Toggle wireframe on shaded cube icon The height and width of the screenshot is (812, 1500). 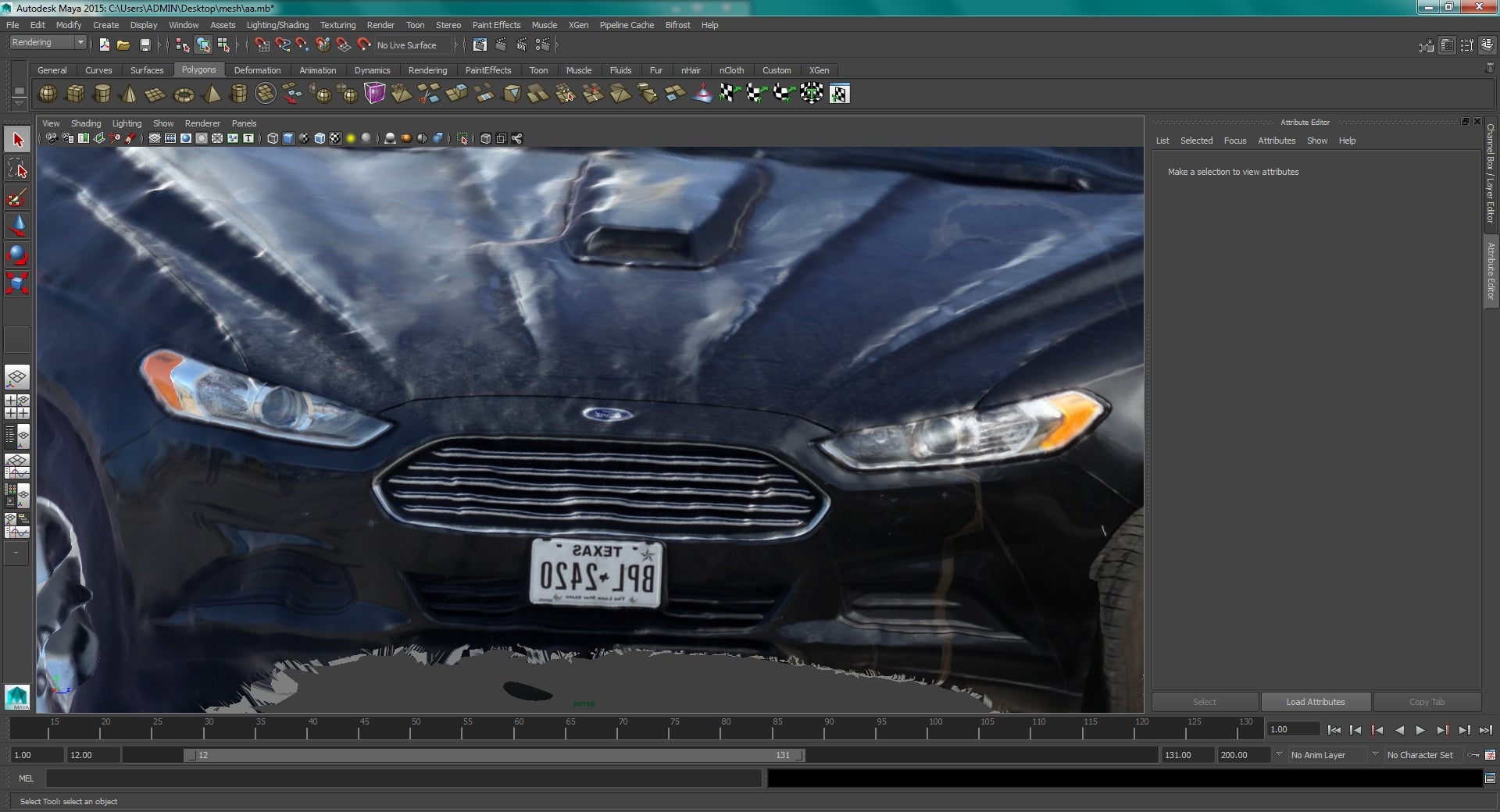point(320,138)
